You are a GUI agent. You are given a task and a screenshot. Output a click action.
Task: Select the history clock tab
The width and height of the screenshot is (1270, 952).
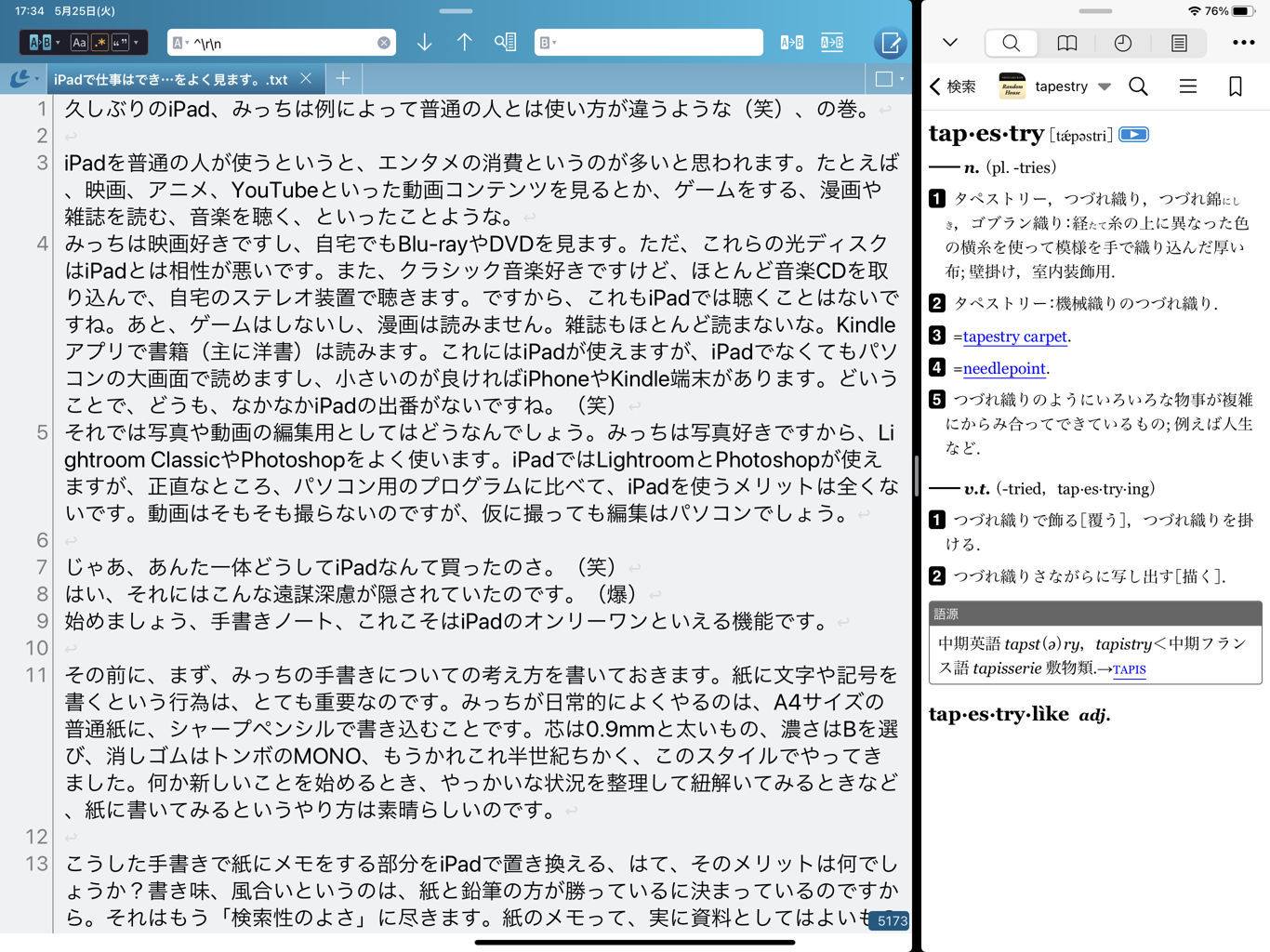pos(1123,43)
